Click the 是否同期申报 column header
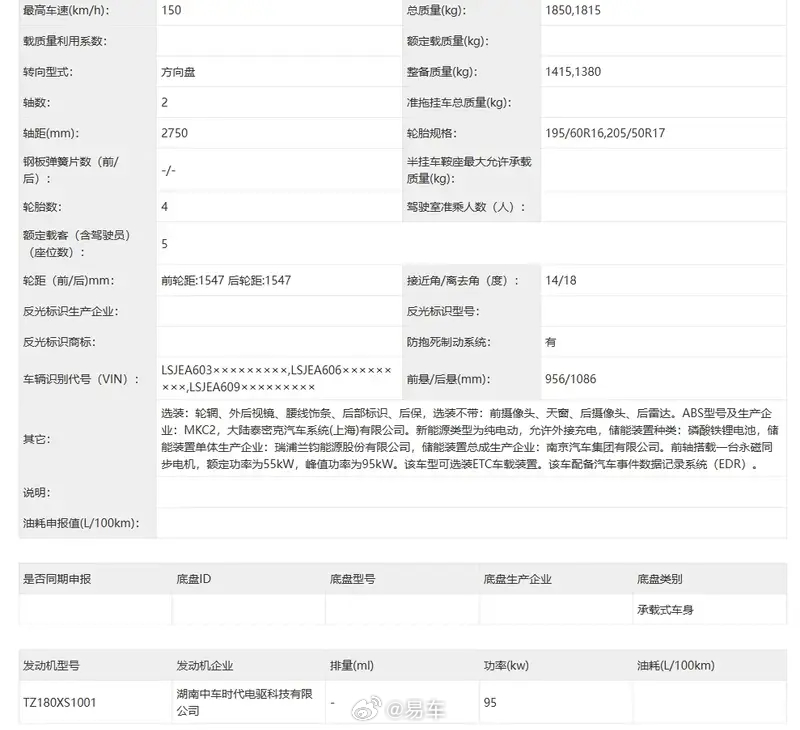This screenshot has width=800, height=730. pos(57,579)
